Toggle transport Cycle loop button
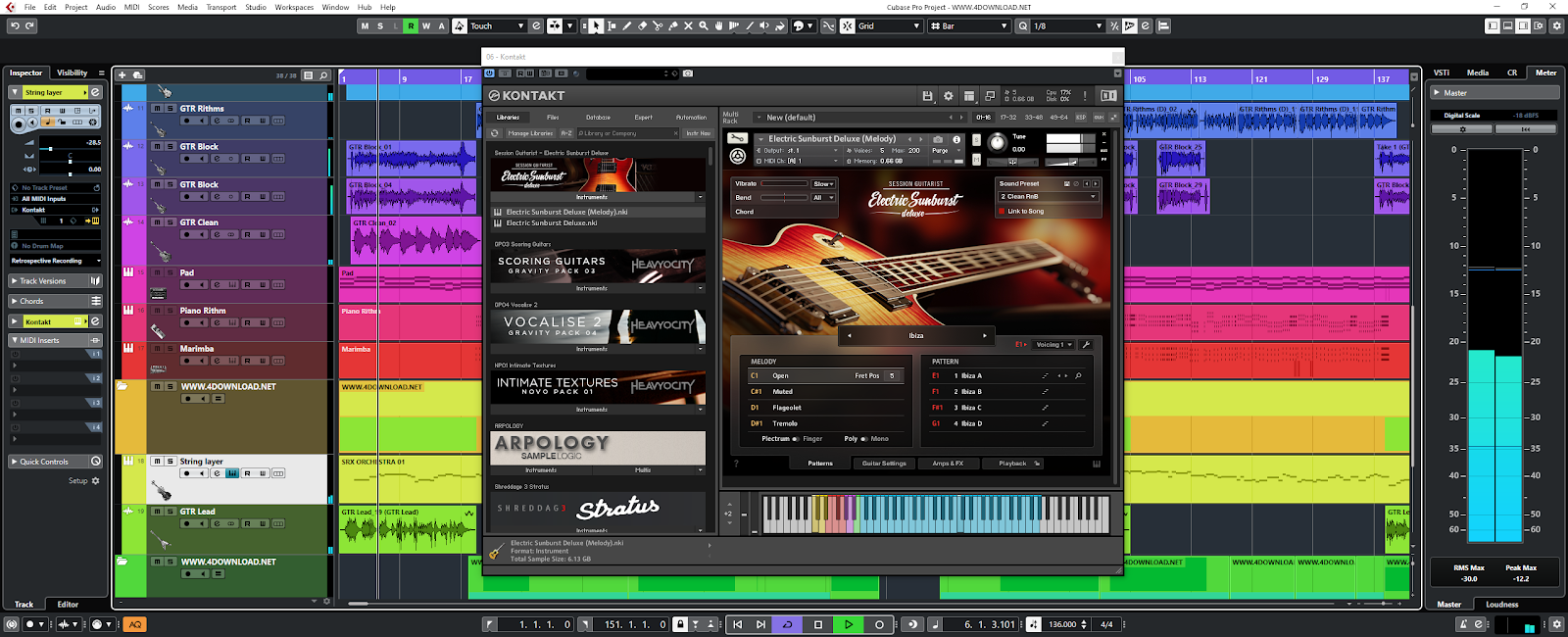 coord(787,624)
